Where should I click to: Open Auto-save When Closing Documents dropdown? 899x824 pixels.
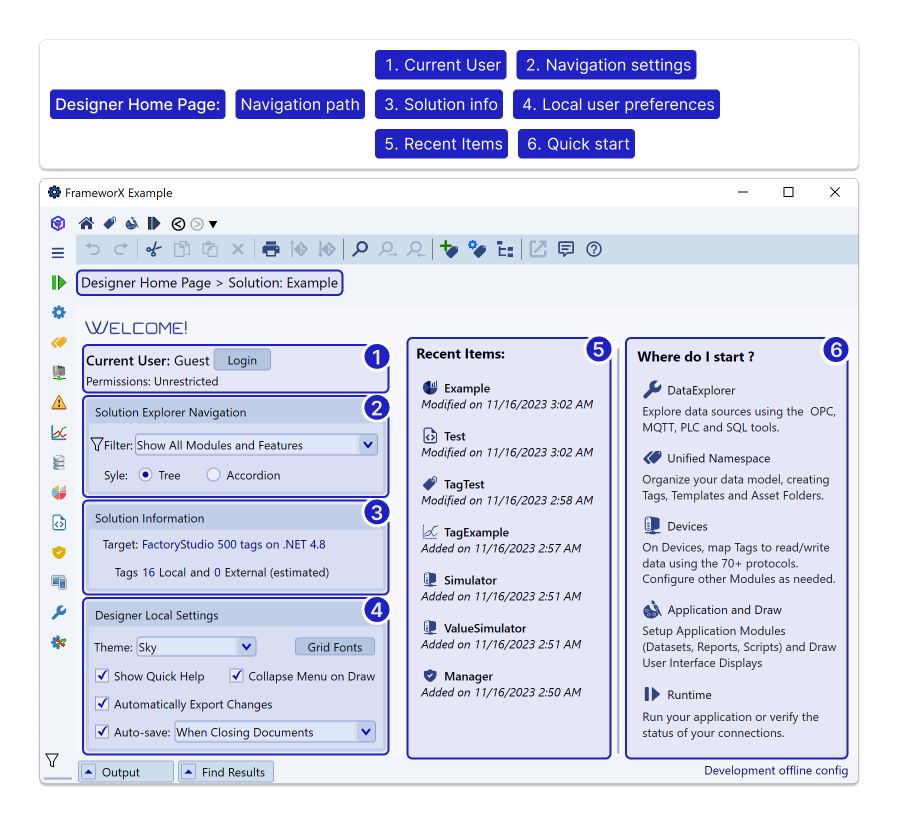pyautogui.click(x=366, y=732)
